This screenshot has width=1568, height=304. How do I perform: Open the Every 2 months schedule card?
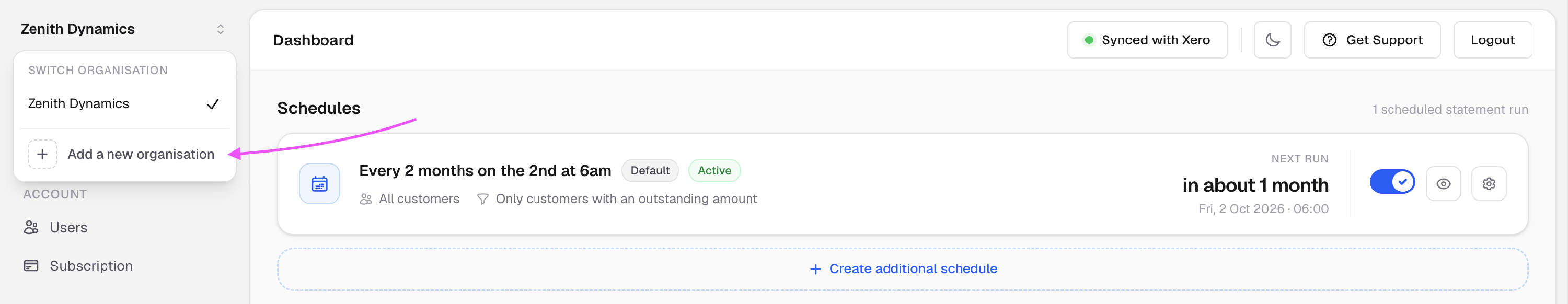903,184
